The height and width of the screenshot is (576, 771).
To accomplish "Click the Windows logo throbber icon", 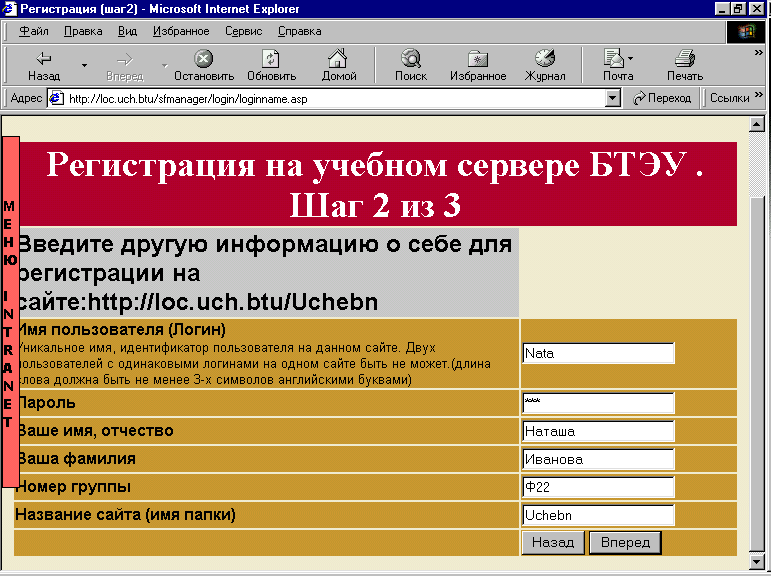I will point(745,31).
